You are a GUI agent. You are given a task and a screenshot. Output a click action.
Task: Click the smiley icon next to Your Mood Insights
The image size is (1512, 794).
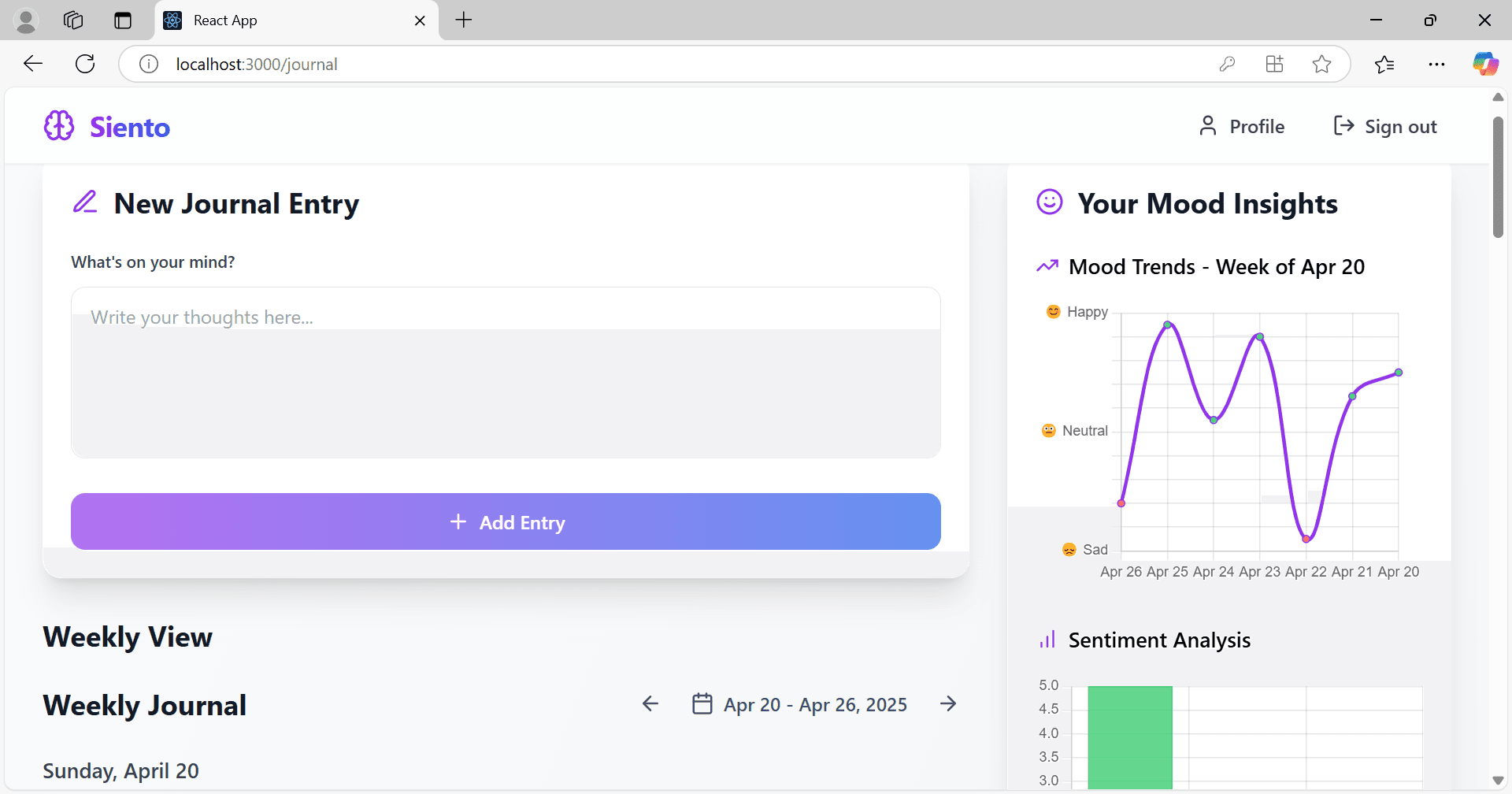pyautogui.click(x=1049, y=202)
